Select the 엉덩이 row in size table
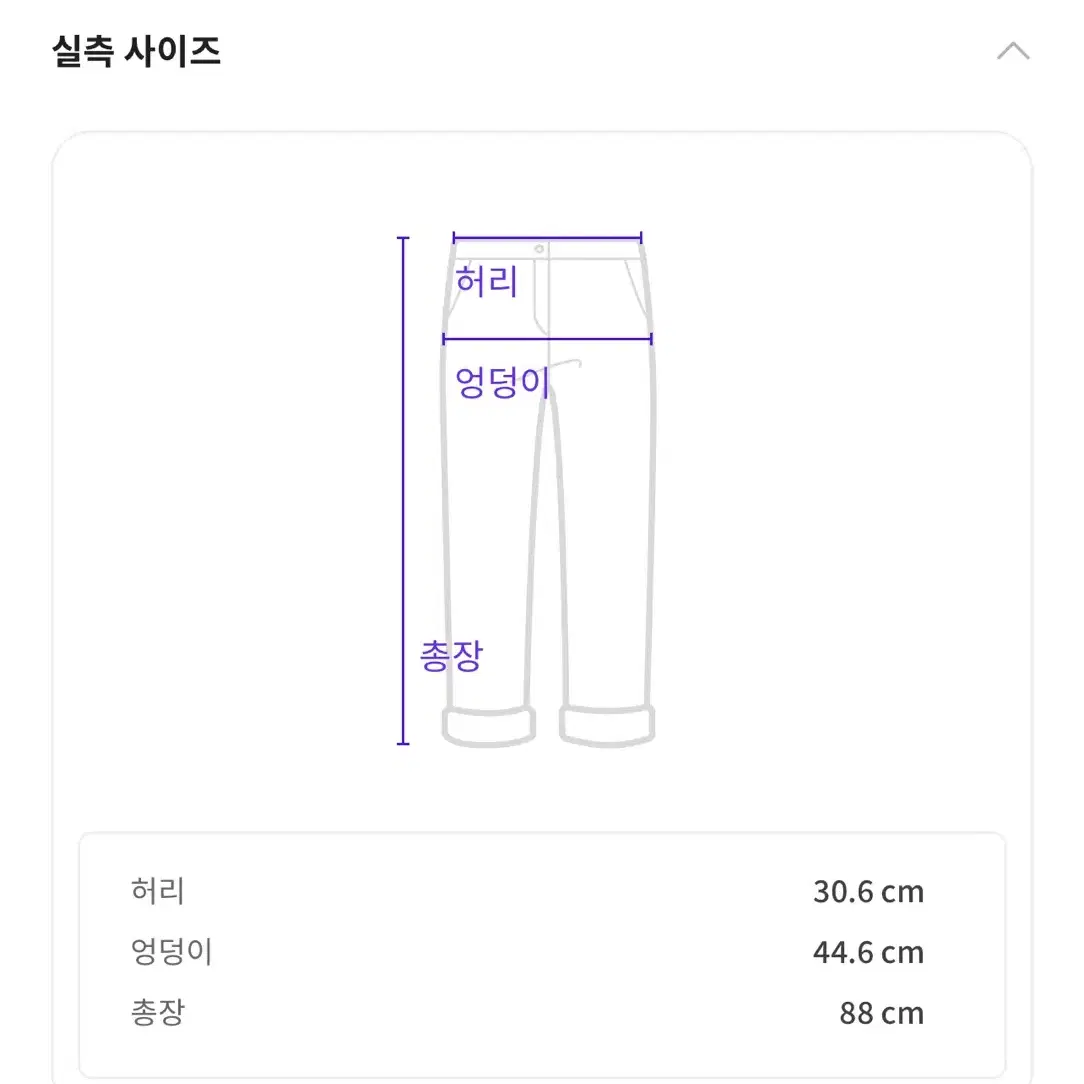 point(527,952)
